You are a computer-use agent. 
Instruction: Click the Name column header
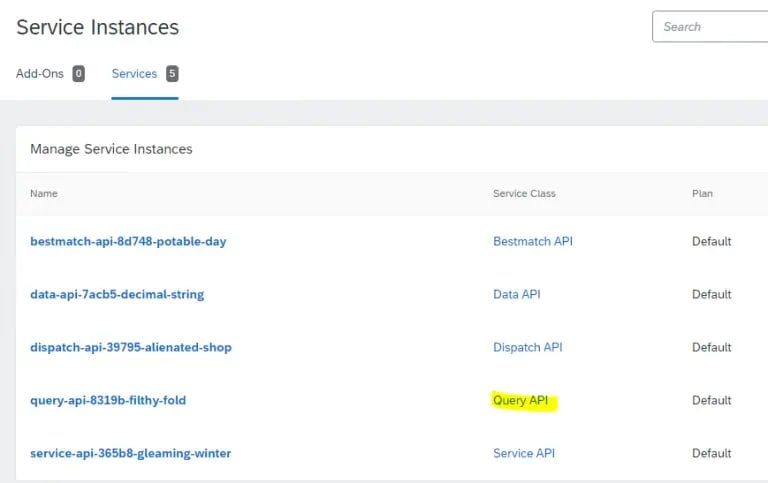tap(44, 193)
